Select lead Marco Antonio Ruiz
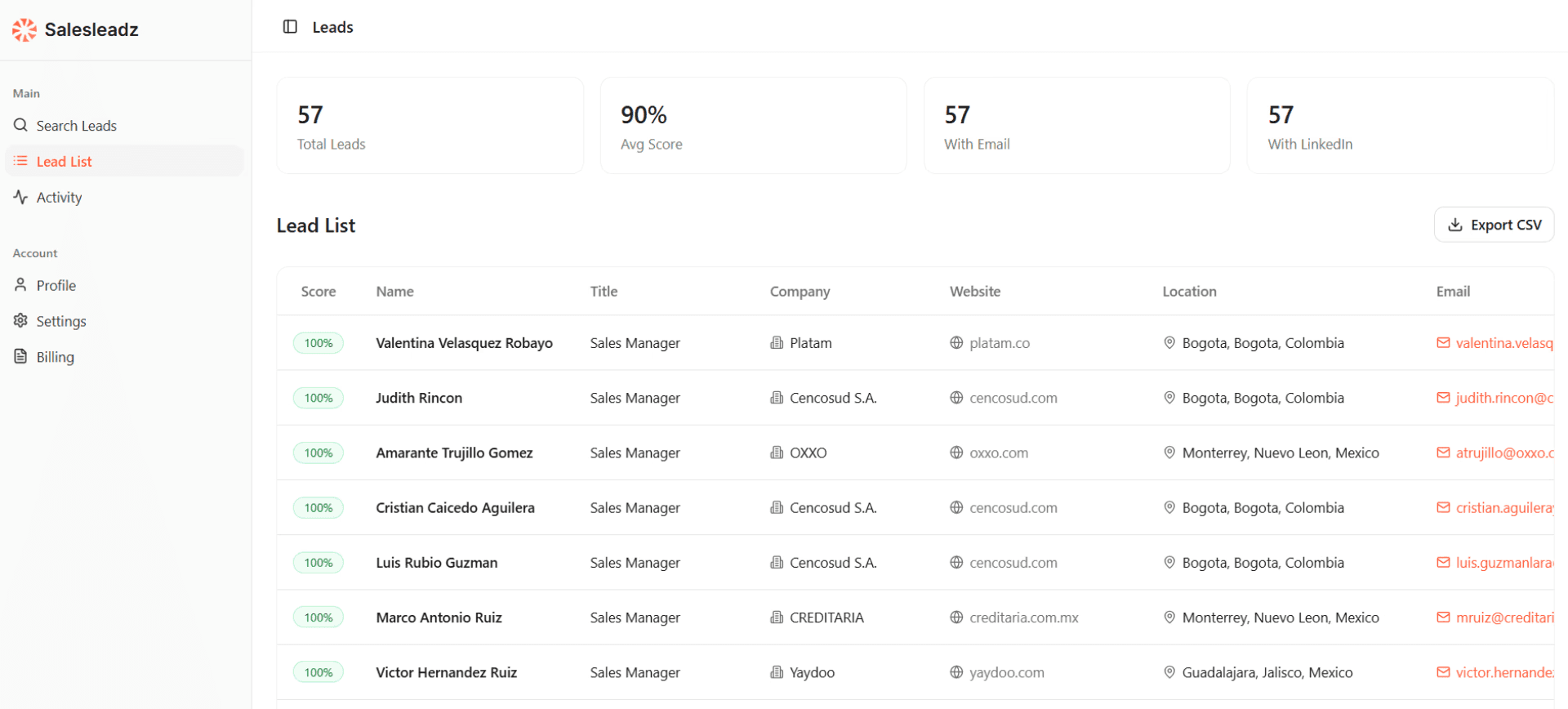 point(439,618)
